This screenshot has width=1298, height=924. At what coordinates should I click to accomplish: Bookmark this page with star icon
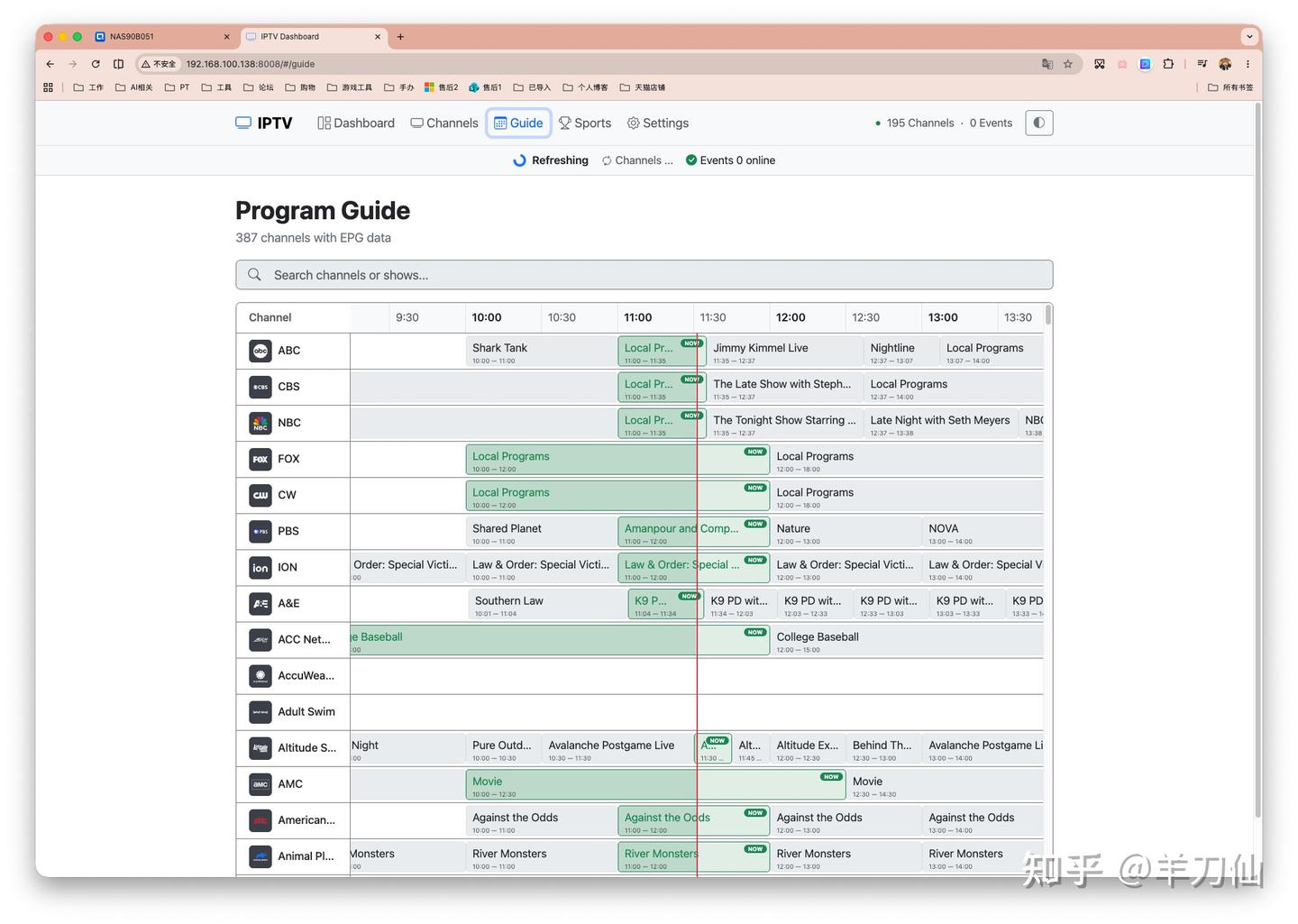click(1068, 64)
